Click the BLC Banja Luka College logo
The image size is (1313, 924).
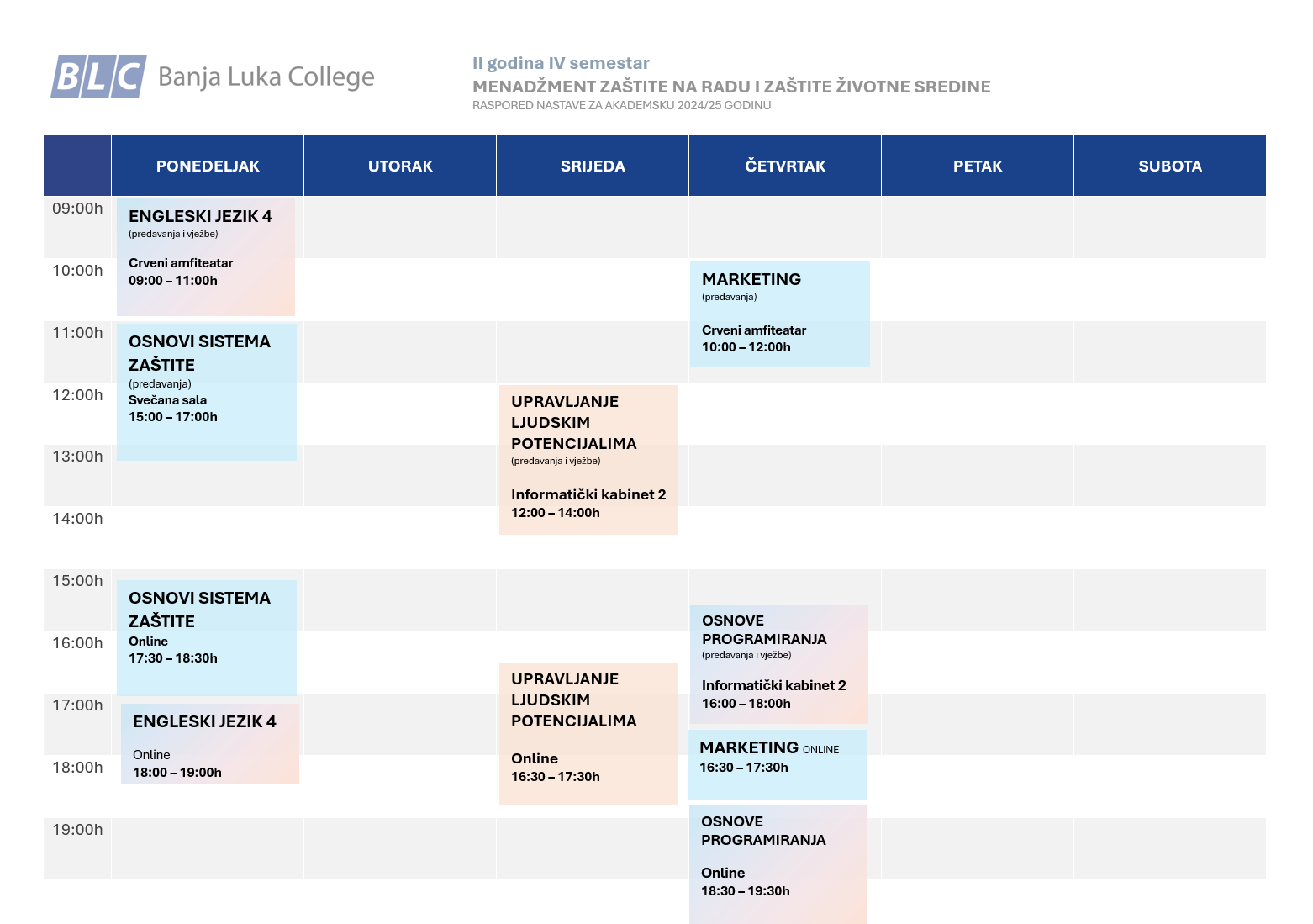tap(213, 77)
